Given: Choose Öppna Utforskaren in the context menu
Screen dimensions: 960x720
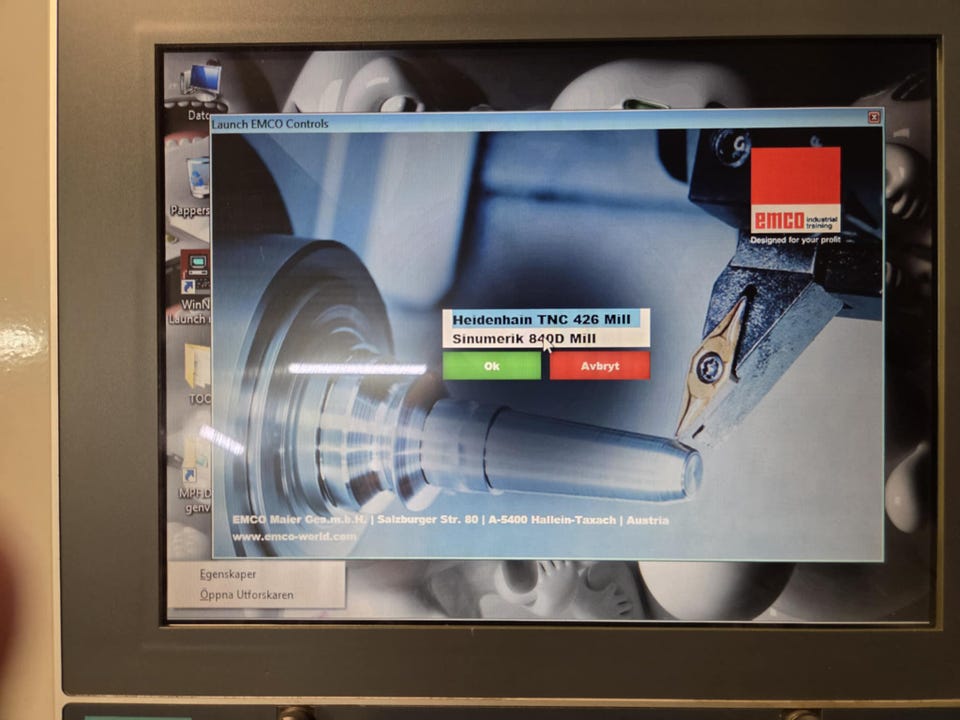Looking at the screenshot, I should (x=247, y=594).
